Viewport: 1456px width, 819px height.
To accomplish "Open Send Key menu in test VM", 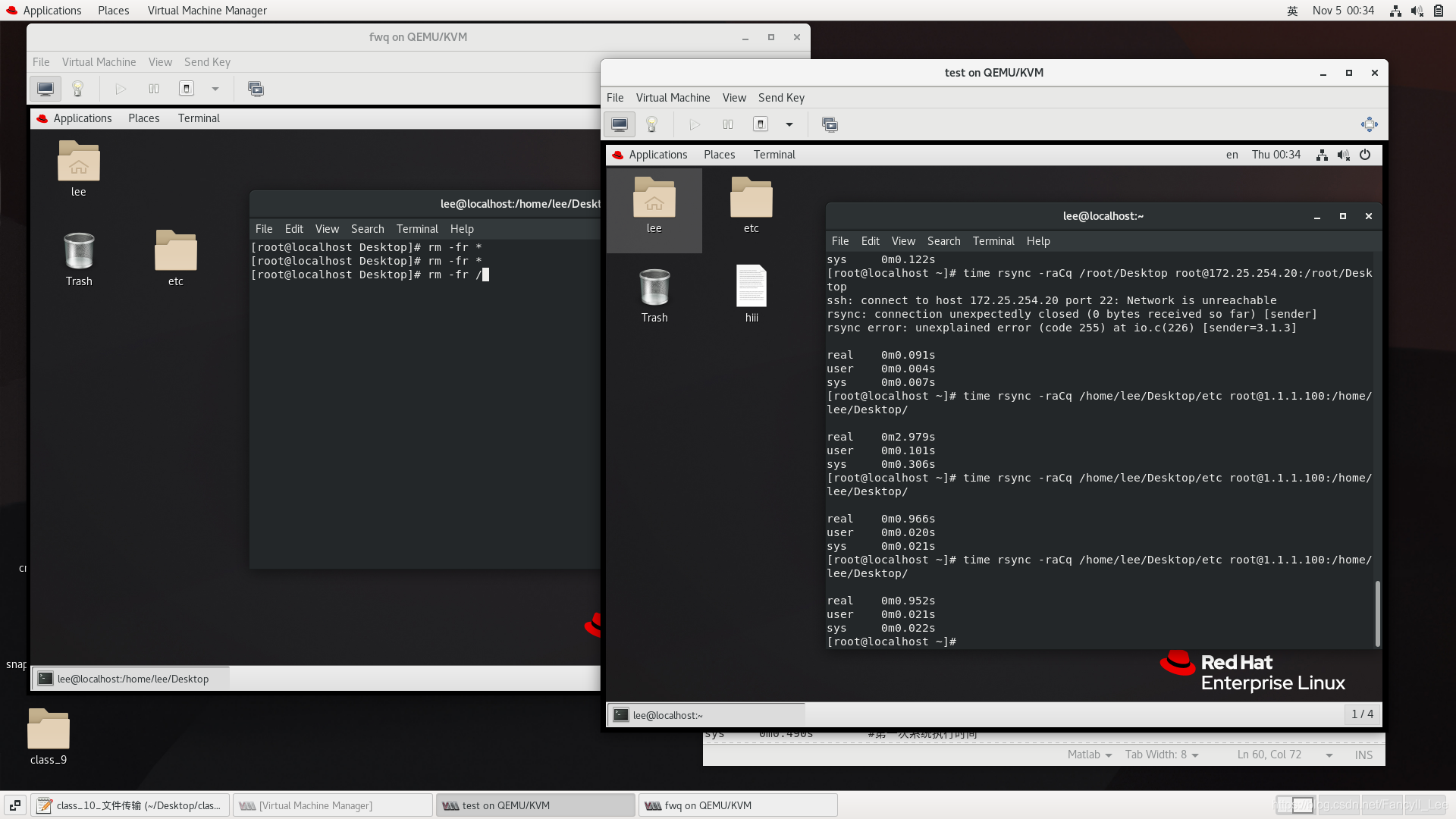I will [x=781, y=98].
